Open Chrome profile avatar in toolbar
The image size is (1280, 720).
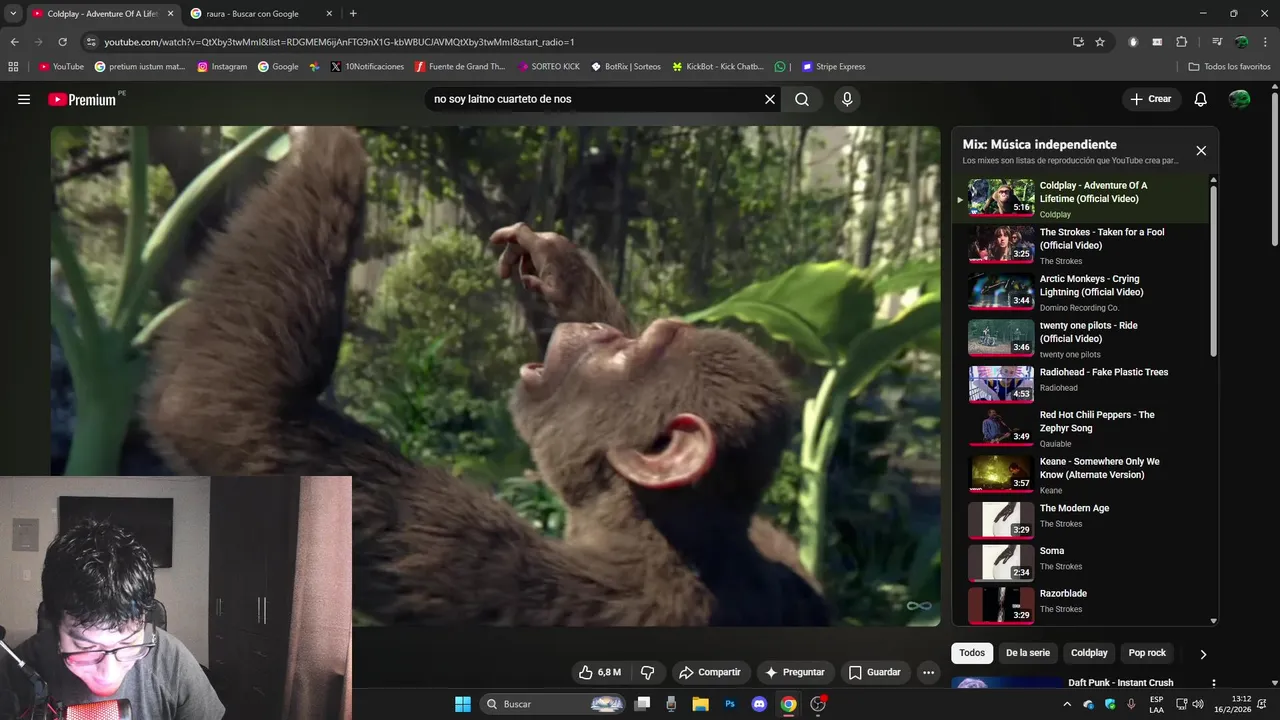tap(1241, 42)
